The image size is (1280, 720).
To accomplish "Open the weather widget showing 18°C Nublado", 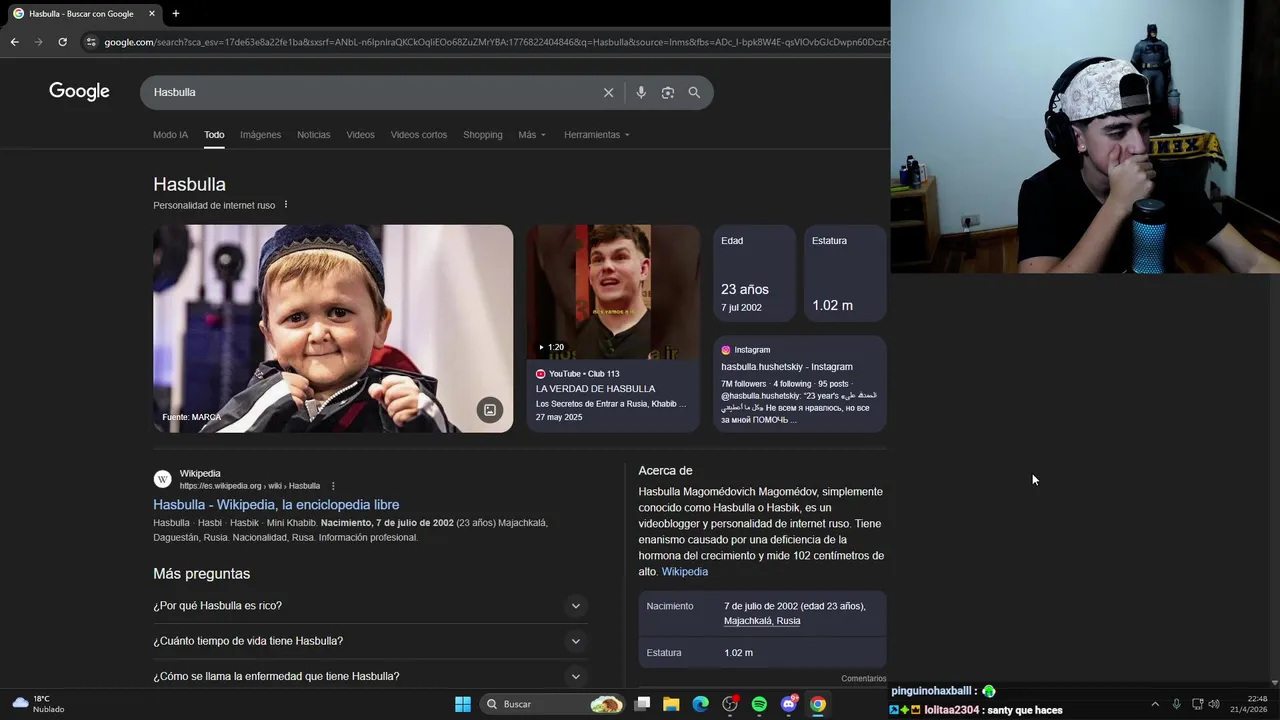I will 38,704.
